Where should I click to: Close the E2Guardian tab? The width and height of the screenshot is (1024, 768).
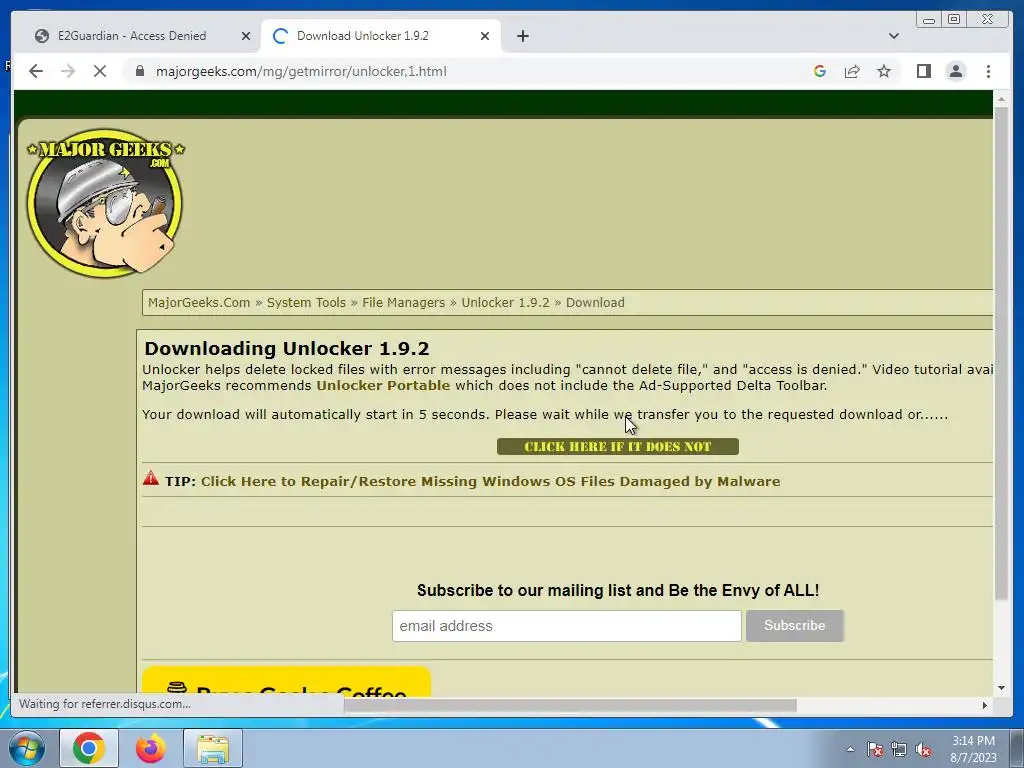pyautogui.click(x=246, y=36)
